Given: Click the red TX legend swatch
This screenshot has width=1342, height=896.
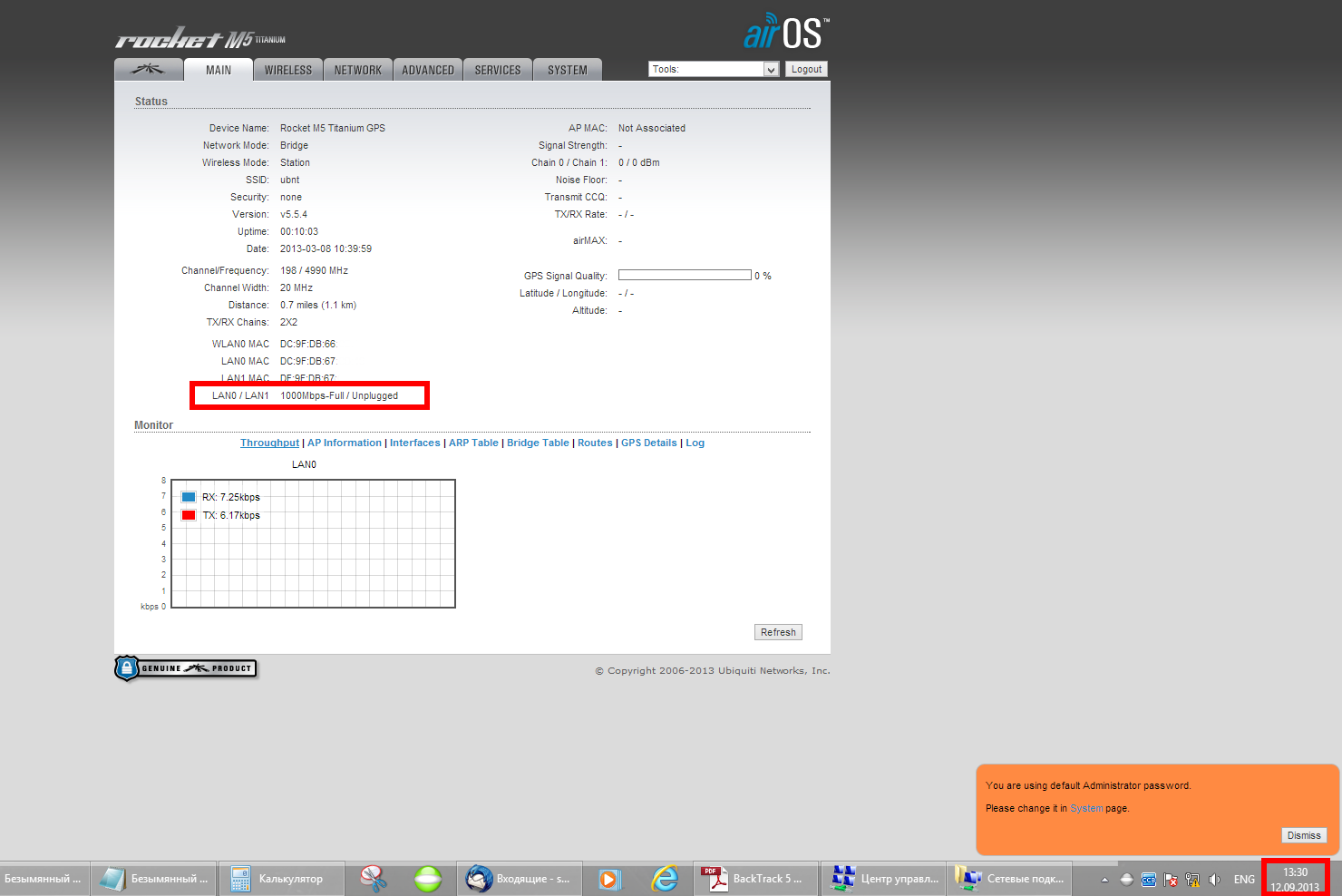Looking at the screenshot, I should (x=189, y=515).
